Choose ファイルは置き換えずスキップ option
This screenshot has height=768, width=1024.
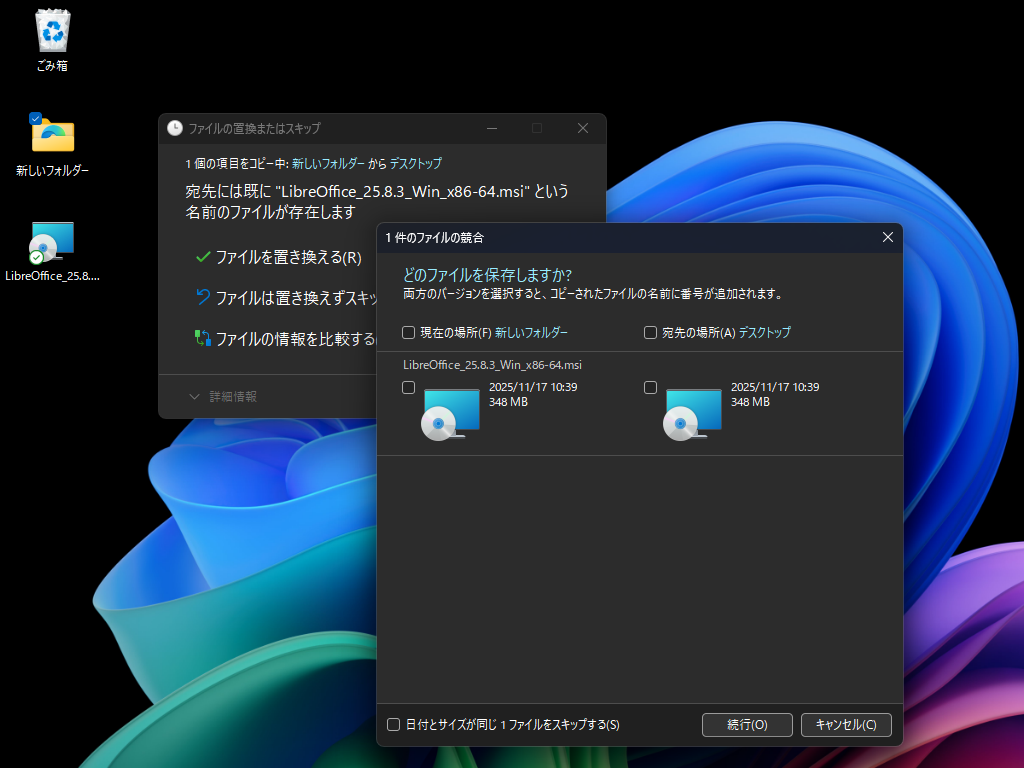pos(286,298)
